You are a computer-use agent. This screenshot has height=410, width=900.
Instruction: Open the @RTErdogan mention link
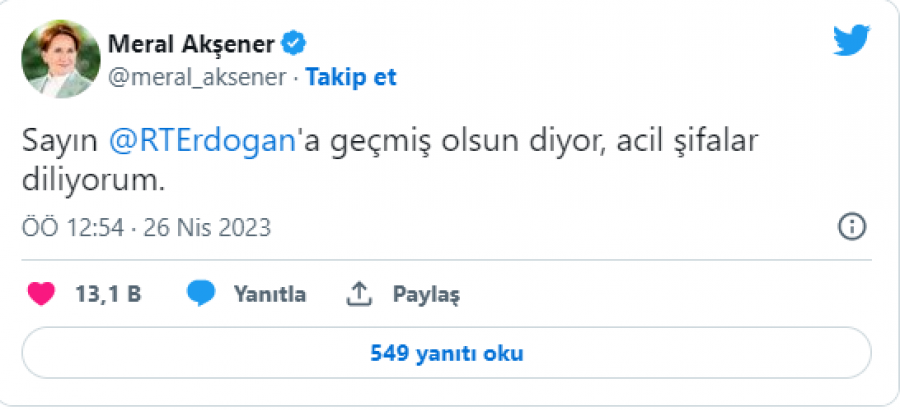[200, 142]
